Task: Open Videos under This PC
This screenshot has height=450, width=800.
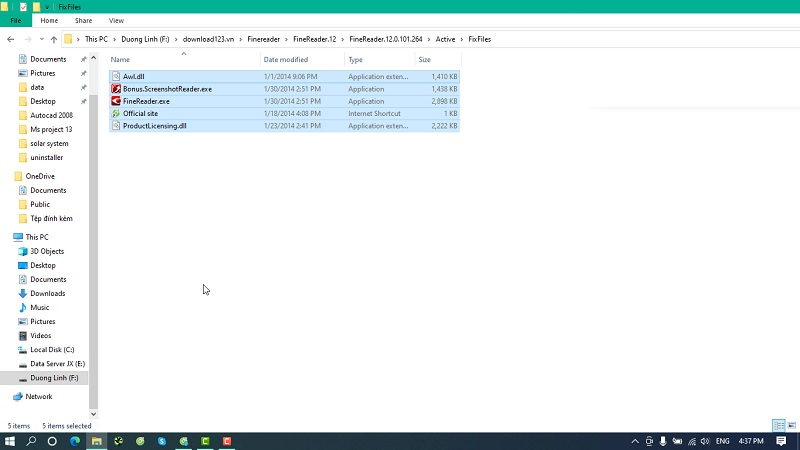Action: tap(40, 336)
